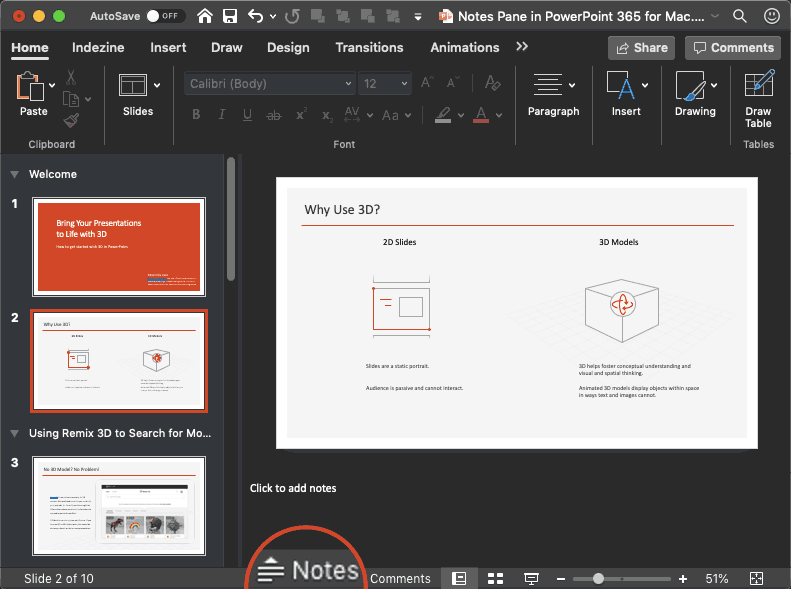Switch to the Design tab
This screenshot has width=791, height=589.
[288, 47]
